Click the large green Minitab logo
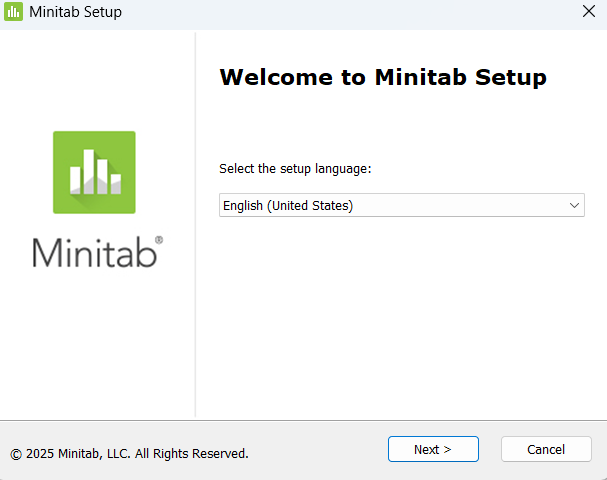This screenshot has width=607, height=480. pyautogui.click(x=94, y=172)
